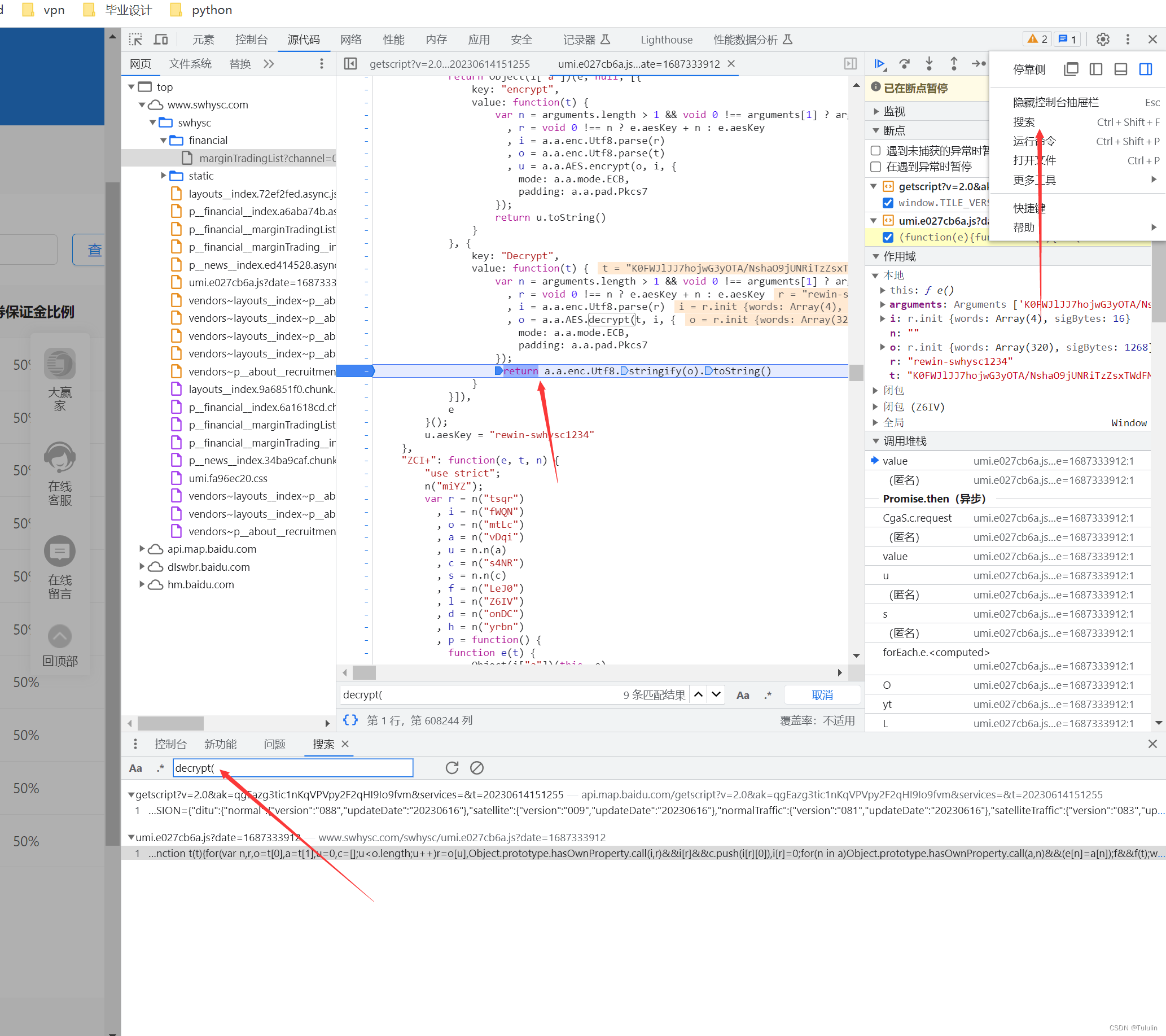This screenshot has width=1166, height=1036.
Task: Collapse the Call Stack section
Action: click(x=876, y=441)
